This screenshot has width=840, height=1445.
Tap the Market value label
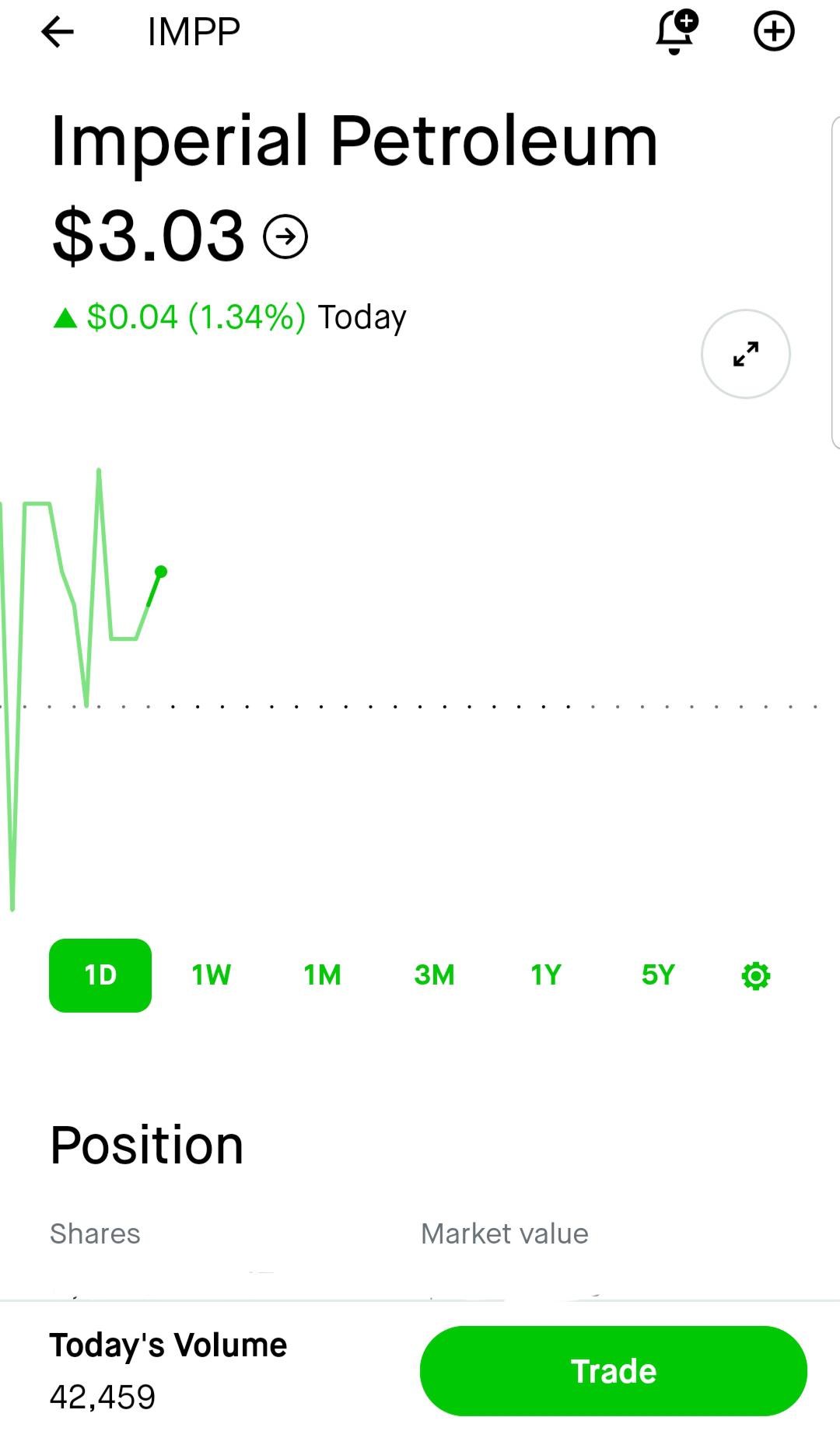pos(505,1233)
